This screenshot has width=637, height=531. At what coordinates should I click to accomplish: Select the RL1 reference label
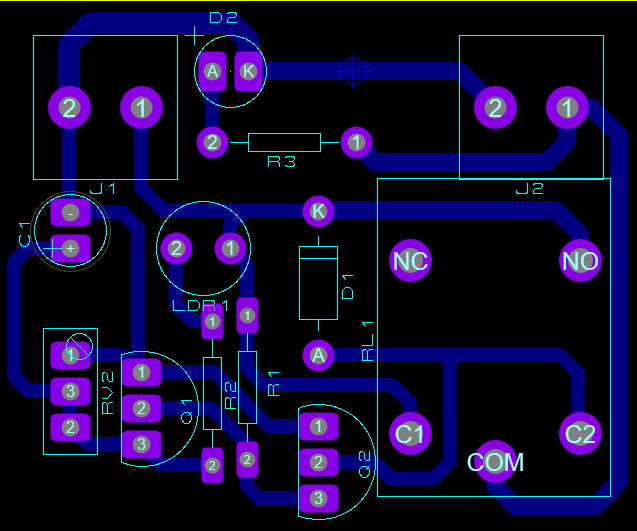click(367, 341)
